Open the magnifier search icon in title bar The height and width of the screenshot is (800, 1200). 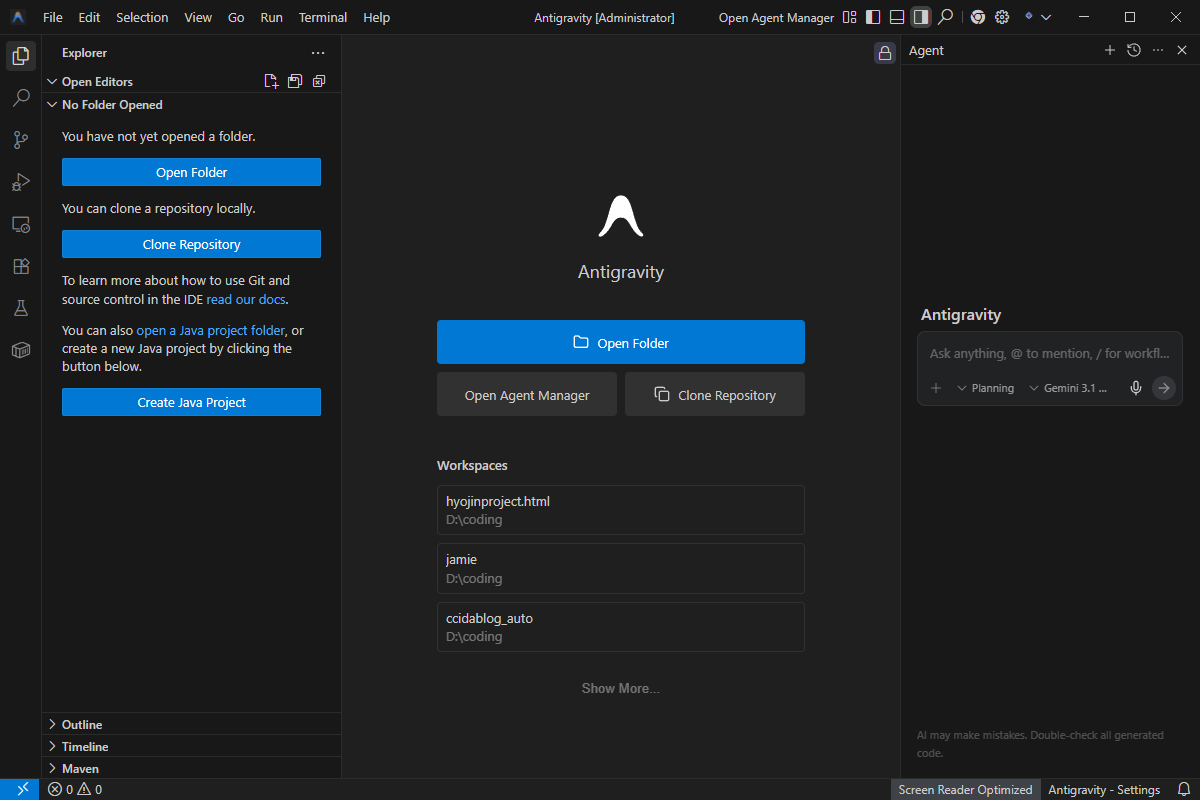click(945, 17)
